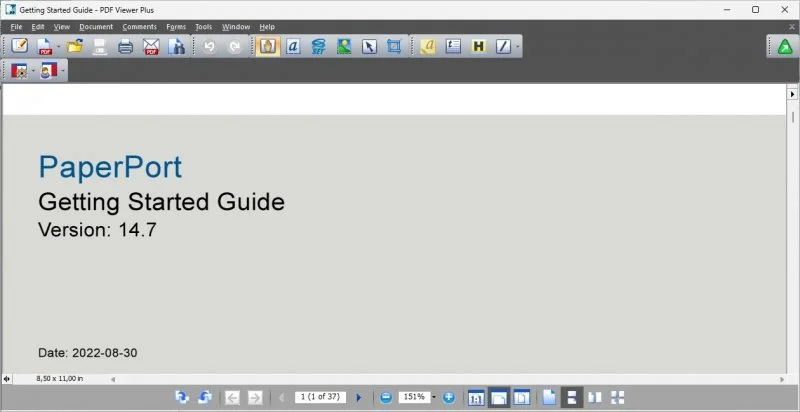Set actual size 1:1 view

[x=477, y=398]
